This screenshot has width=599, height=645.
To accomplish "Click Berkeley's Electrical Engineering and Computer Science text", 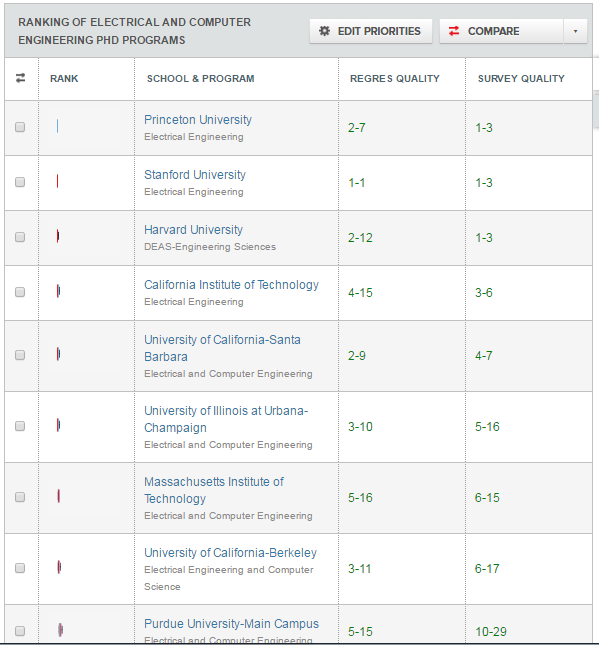I will 228,578.
